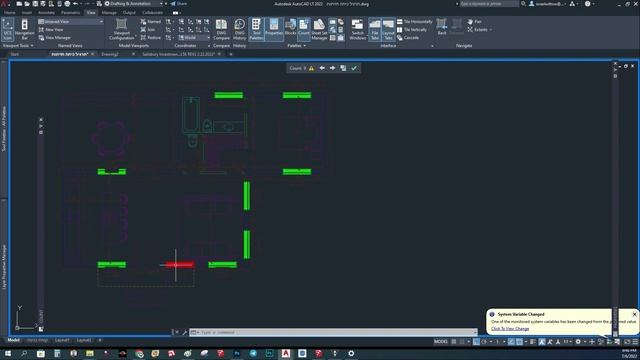640x360 pixels.
Task: Confirm count with green checkmark
Action: click(354, 68)
